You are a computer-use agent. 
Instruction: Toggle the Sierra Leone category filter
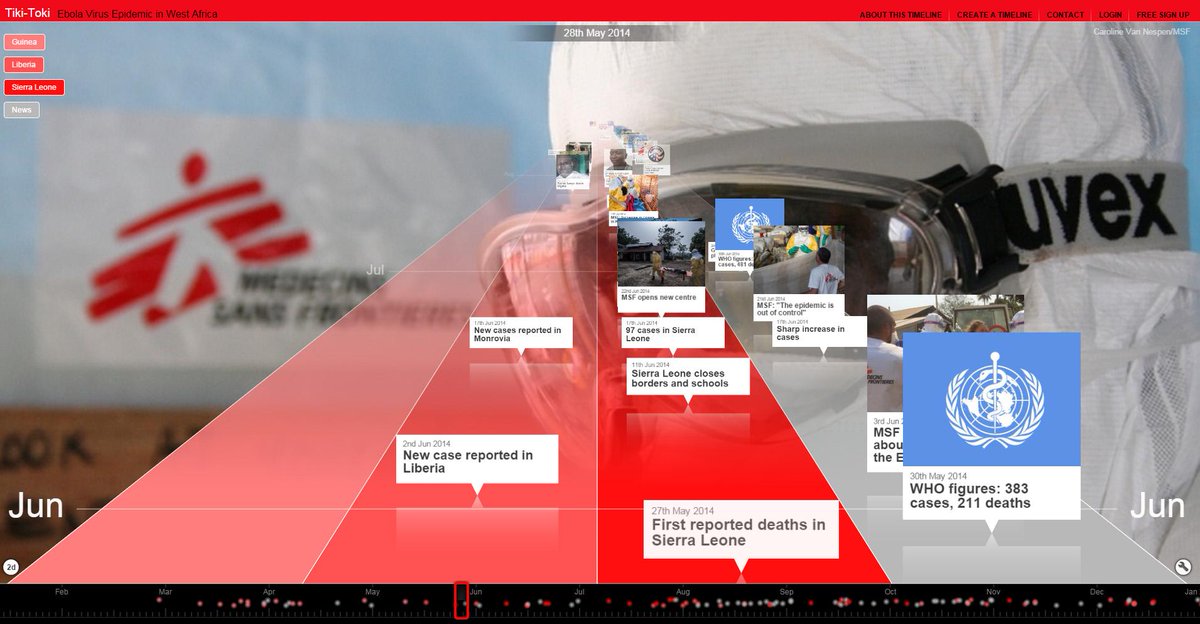pos(34,87)
